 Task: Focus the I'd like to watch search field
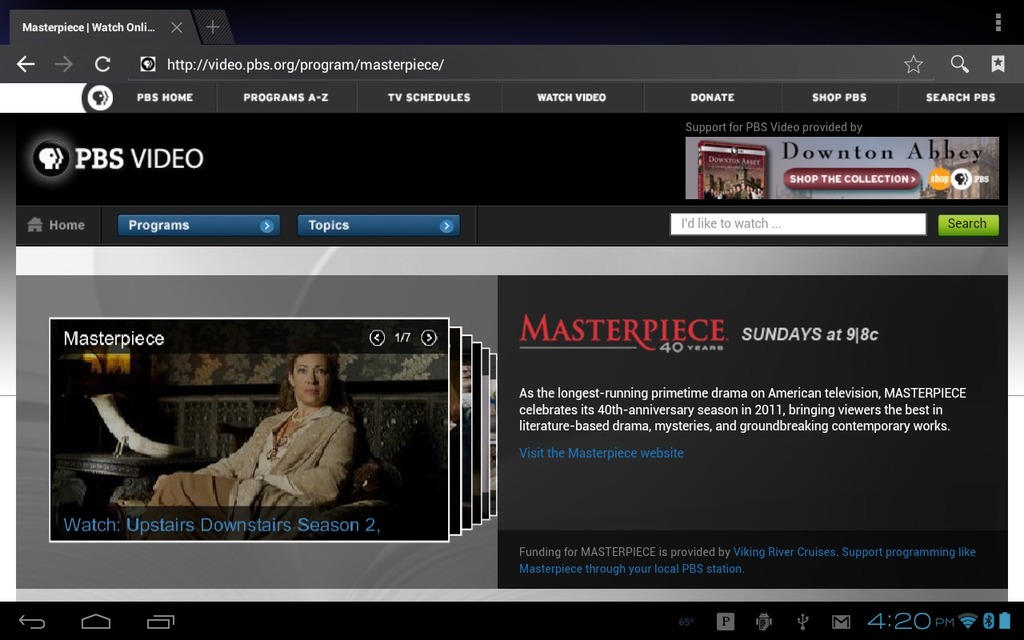[798, 224]
